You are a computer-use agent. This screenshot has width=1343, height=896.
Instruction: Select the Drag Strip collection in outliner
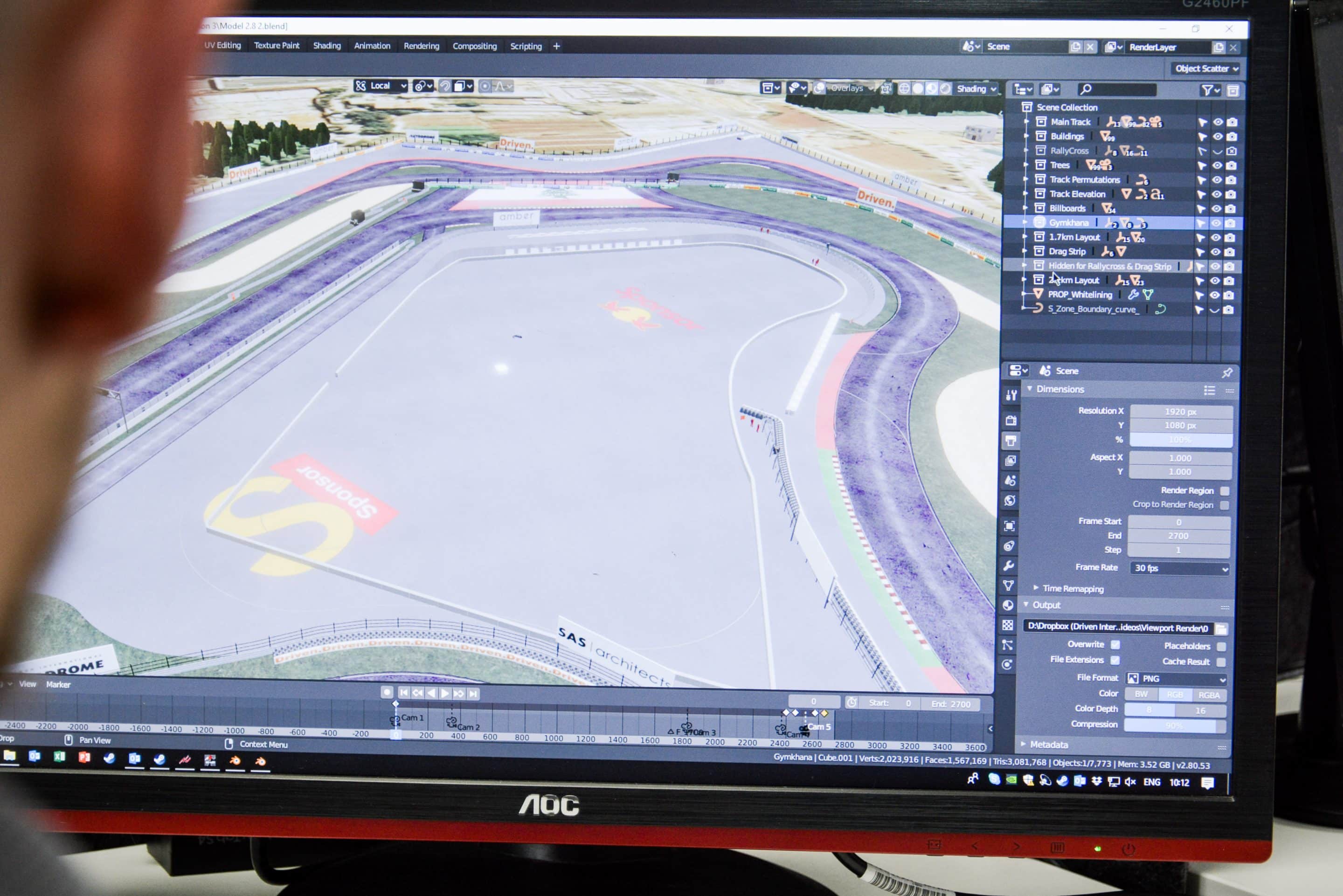[1066, 251]
